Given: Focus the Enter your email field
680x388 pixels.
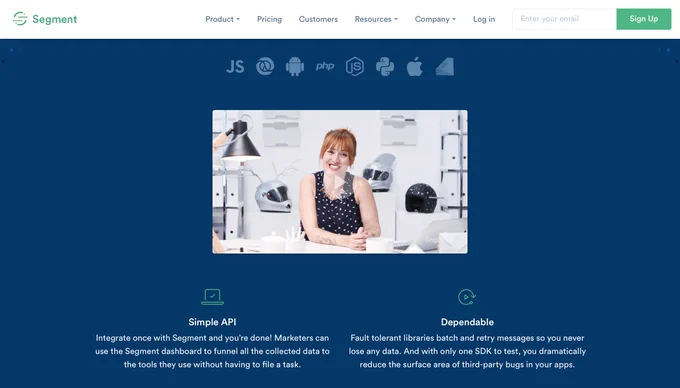Looking at the screenshot, I should click(x=564, y=19).
